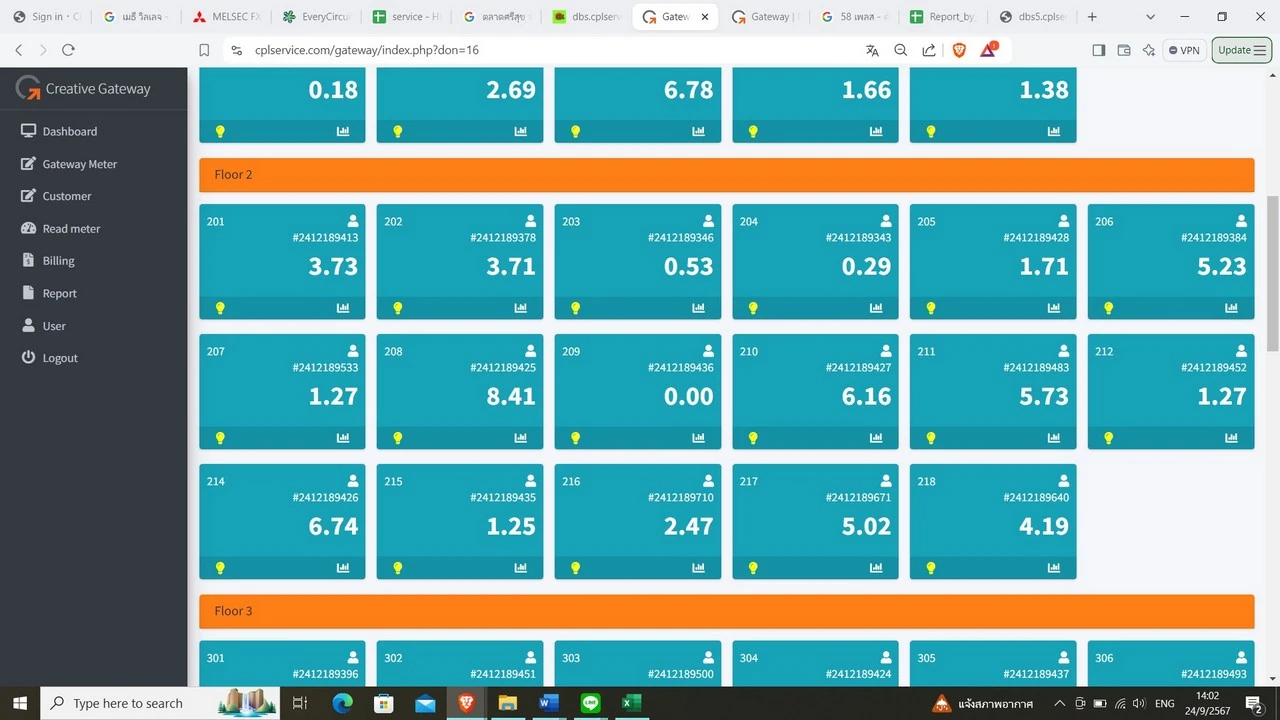The height and width of the screenshot is (720, 1280).
Task: Open the VPN button in the toolbar
Action: coord(1184,50)
